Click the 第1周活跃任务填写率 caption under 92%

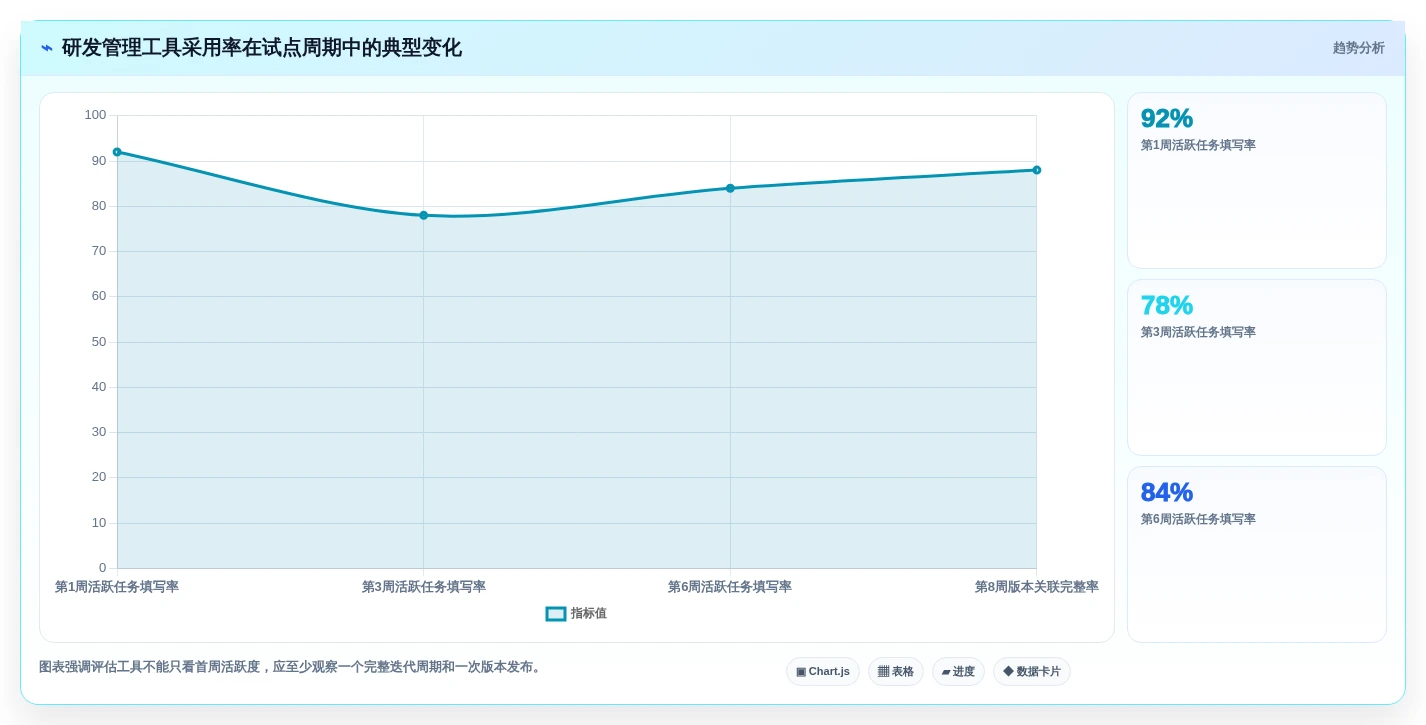(x=1198, y=145)
